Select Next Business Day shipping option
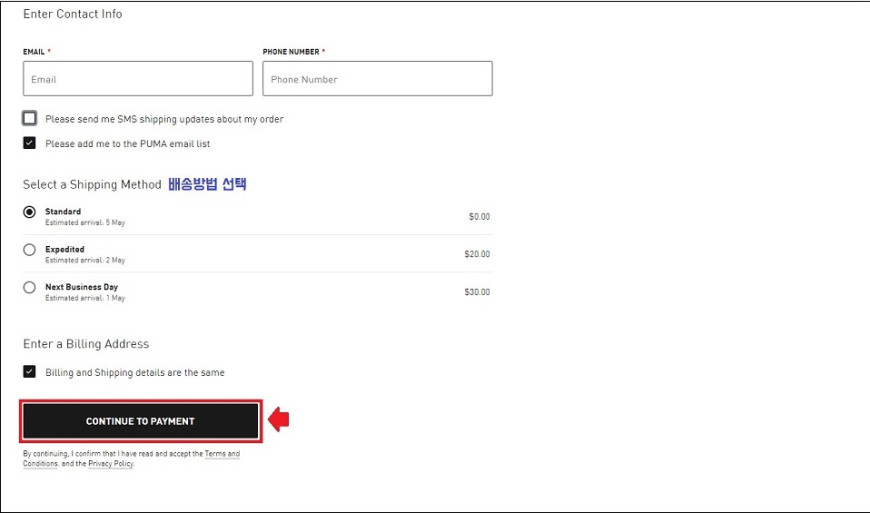 29,287
